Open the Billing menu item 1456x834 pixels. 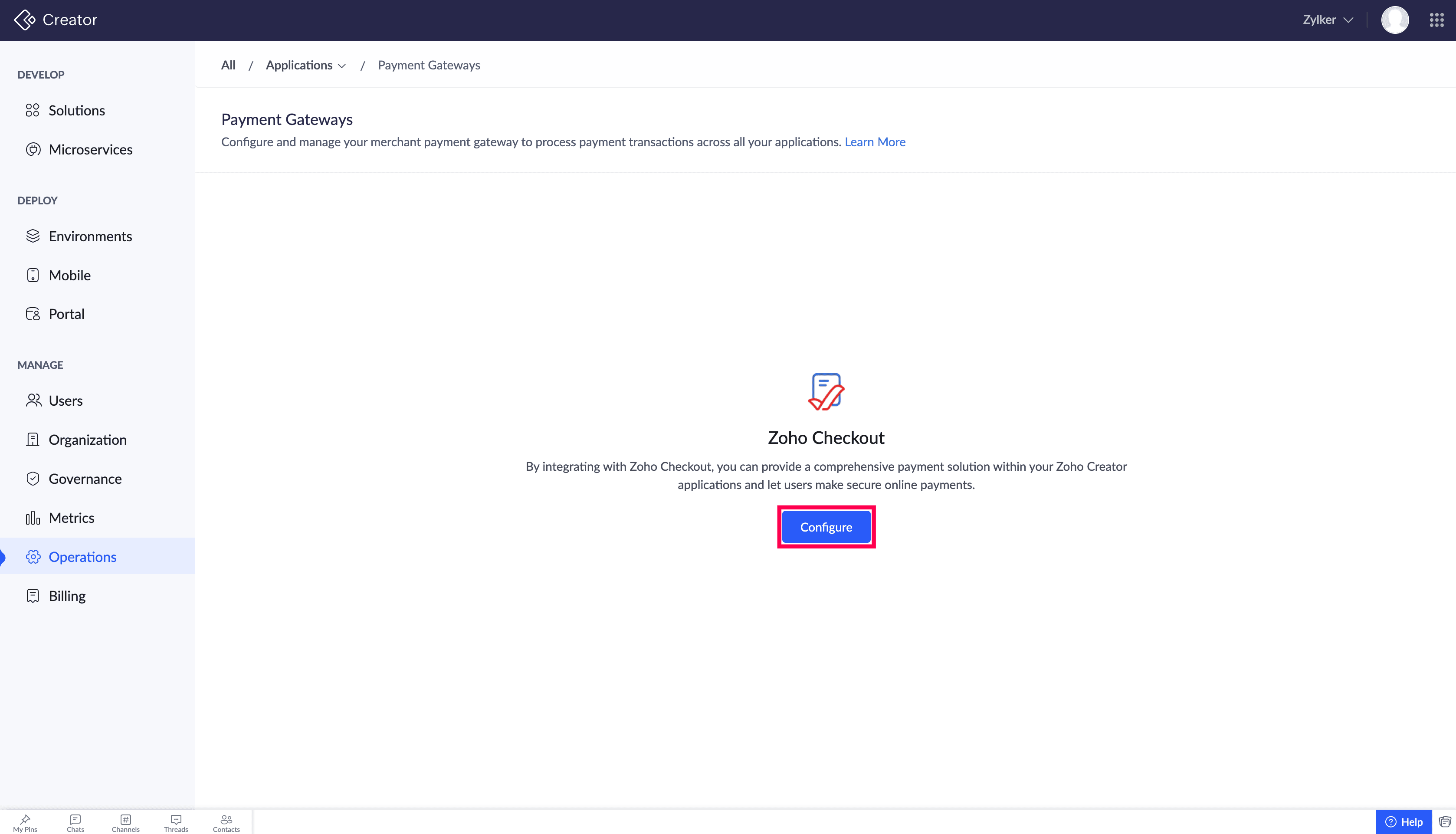tap(67, 596)
